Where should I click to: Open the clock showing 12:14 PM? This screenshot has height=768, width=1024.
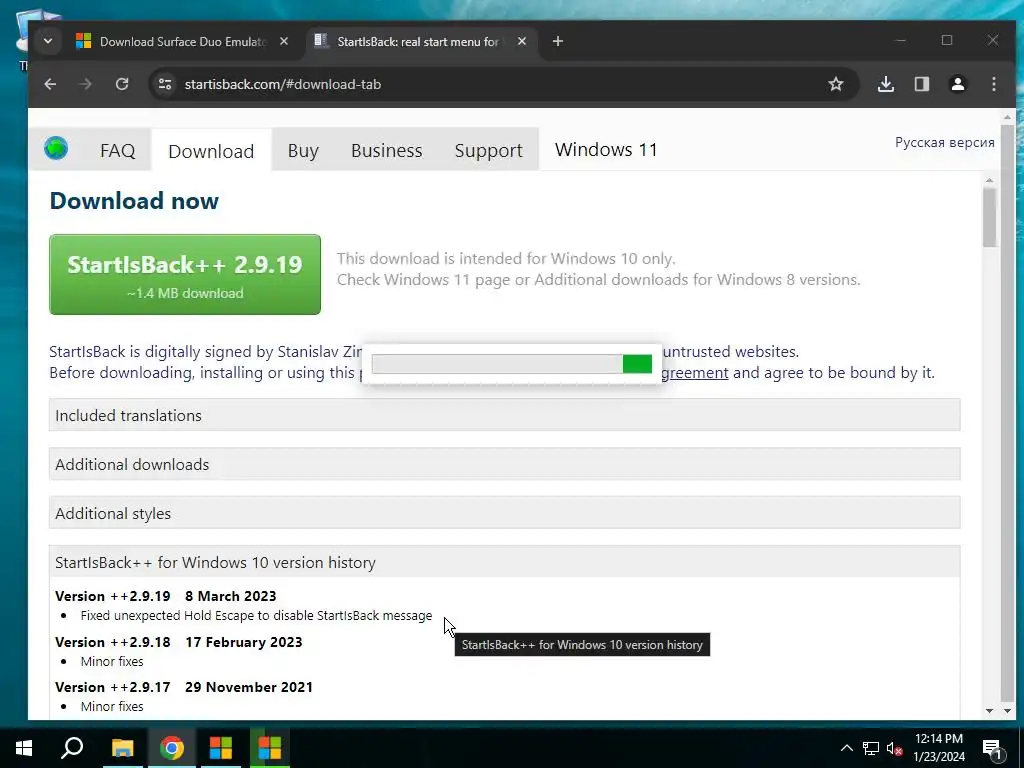pos(938,748)
